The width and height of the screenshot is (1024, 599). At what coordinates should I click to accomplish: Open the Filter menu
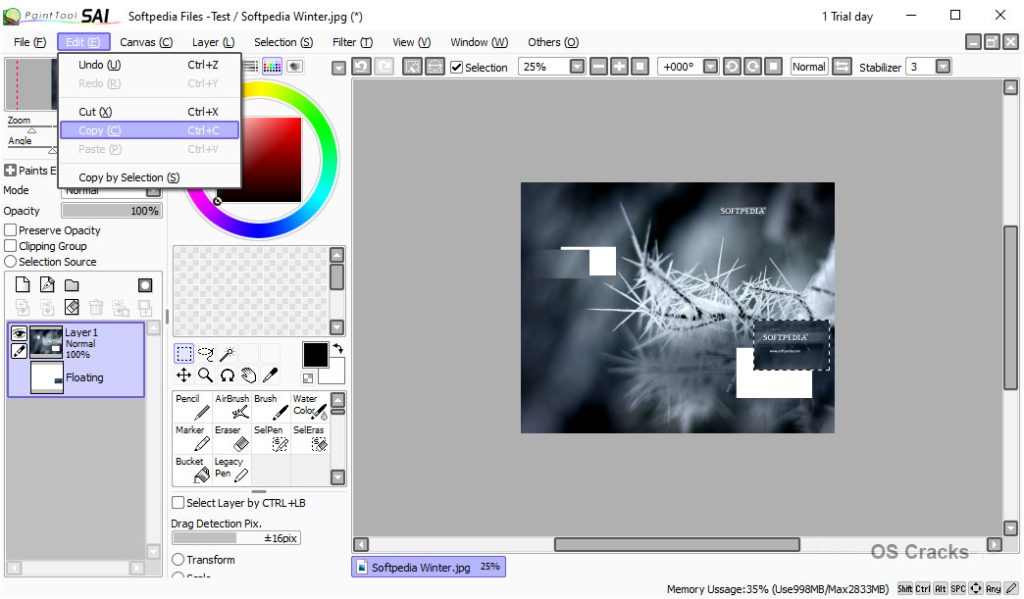pos(352,42)
